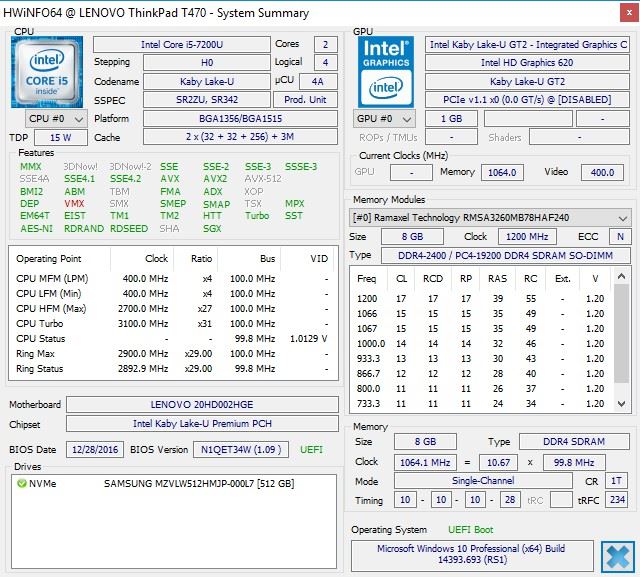Click the 1 GB GPU memory field
The height and width of the screenshot is (577, 640).
point(451,119)
